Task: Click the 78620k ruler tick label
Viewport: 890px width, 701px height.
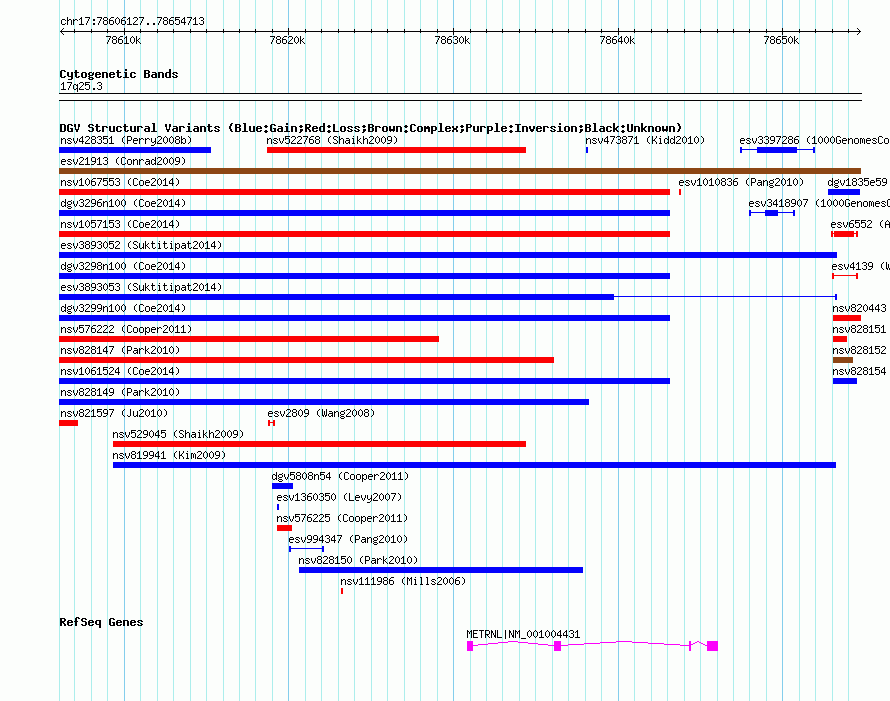Action: tap(287, 40)
